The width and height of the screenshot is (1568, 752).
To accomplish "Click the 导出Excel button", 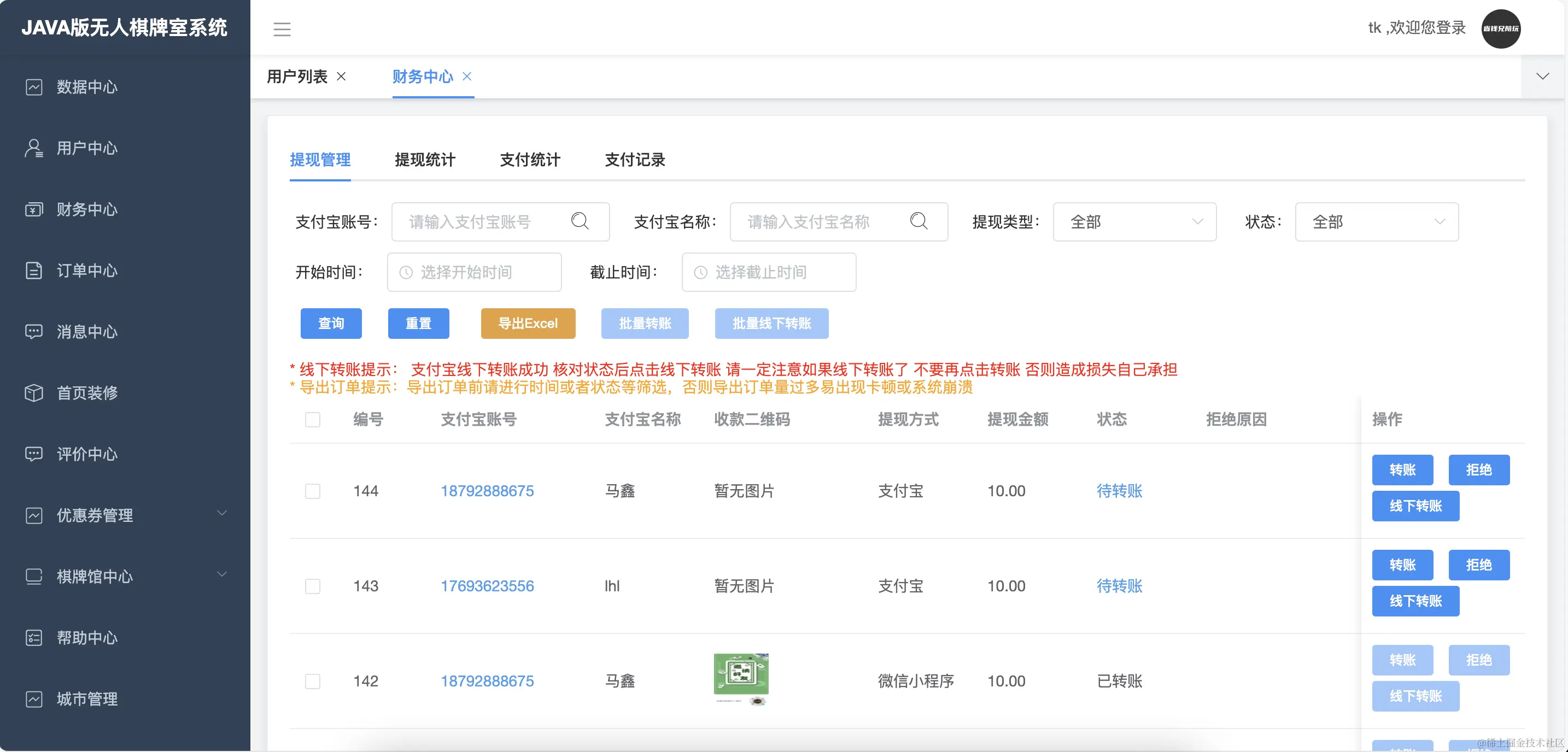I will tap(527, 323).
